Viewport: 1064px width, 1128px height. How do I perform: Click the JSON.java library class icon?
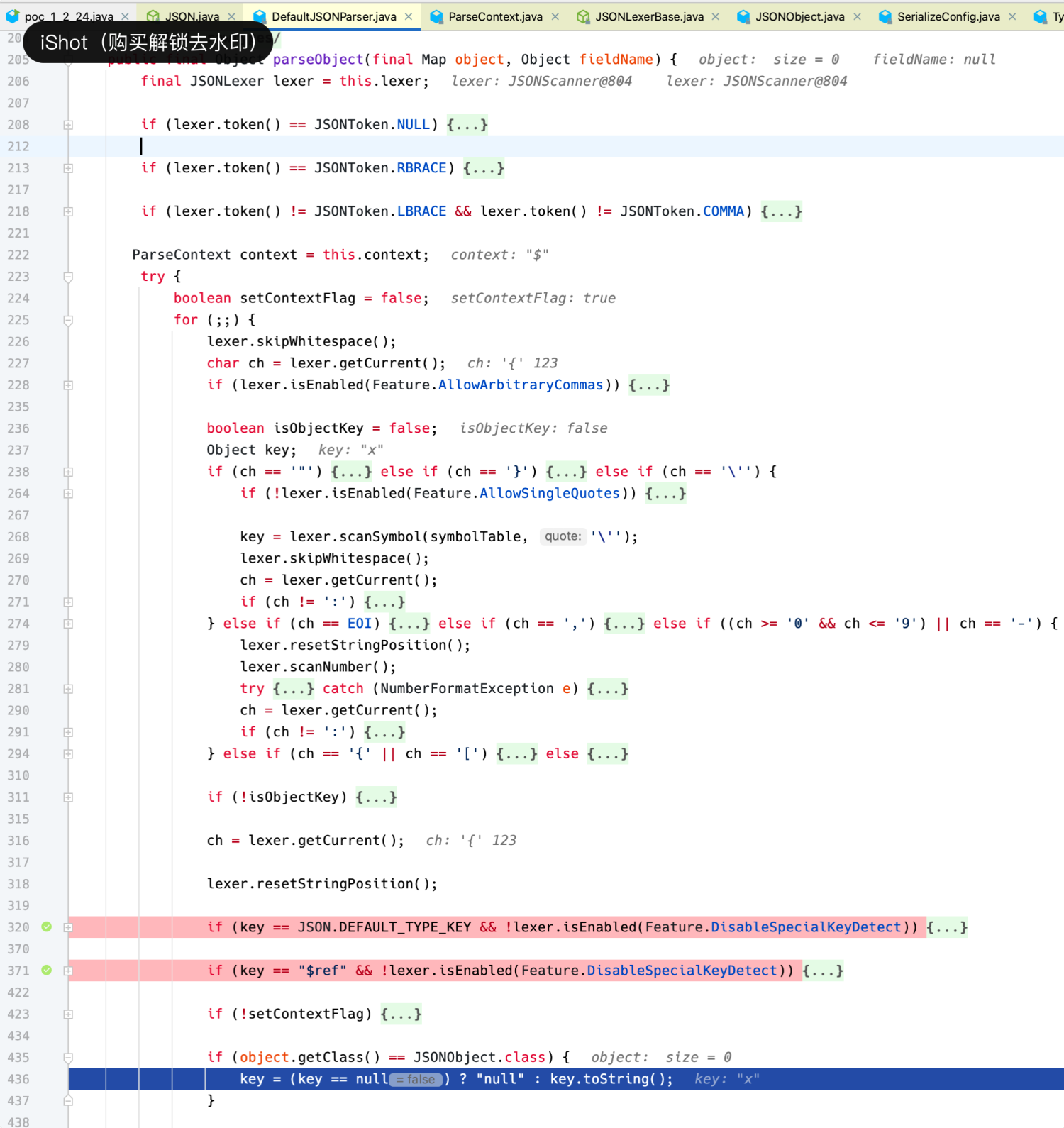[x=153, y=16]
